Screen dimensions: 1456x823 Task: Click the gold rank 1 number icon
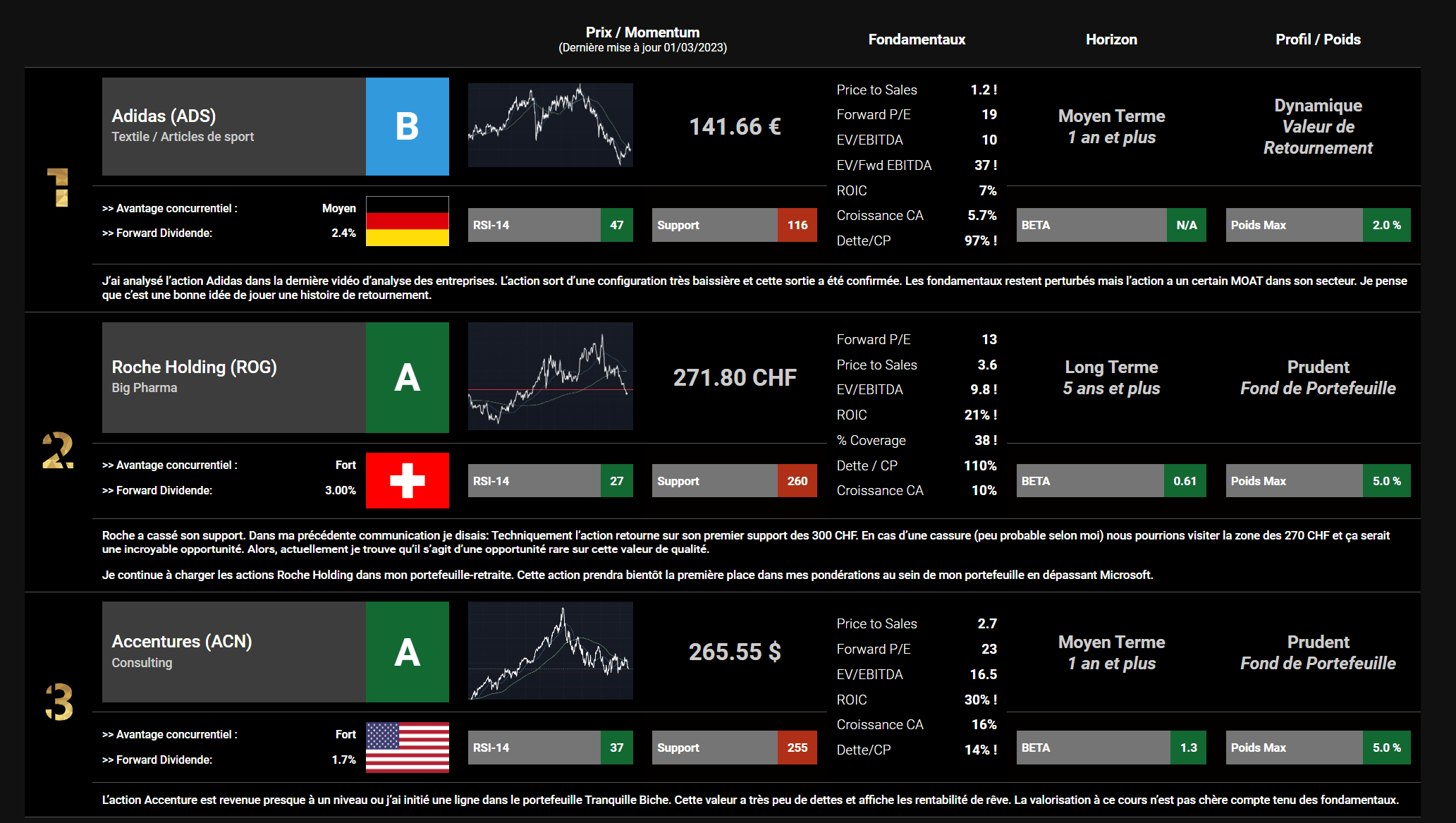click(59, 187)
